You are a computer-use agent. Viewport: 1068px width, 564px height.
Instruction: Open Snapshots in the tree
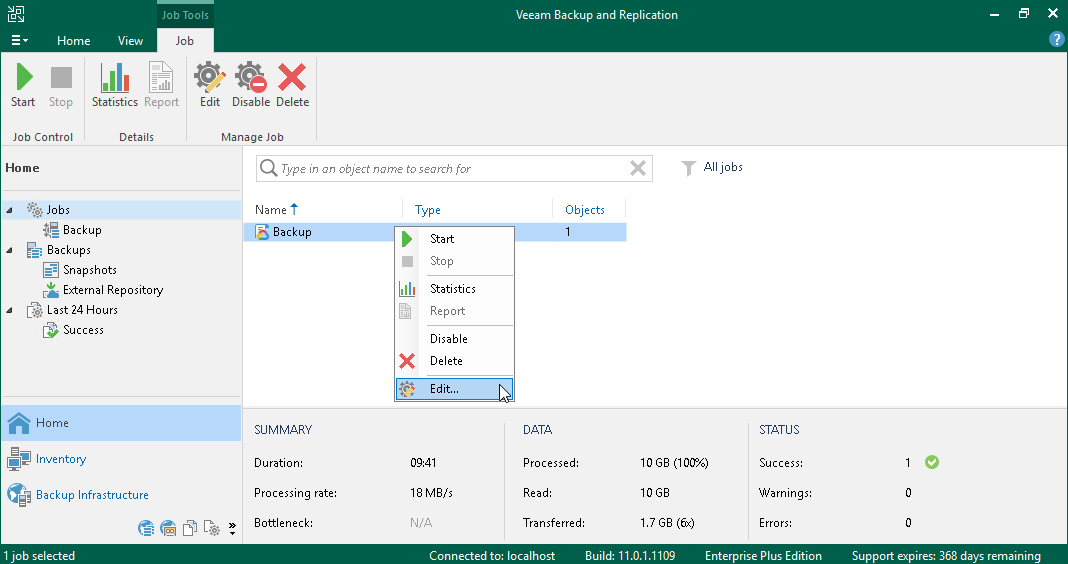click(89, 270)
